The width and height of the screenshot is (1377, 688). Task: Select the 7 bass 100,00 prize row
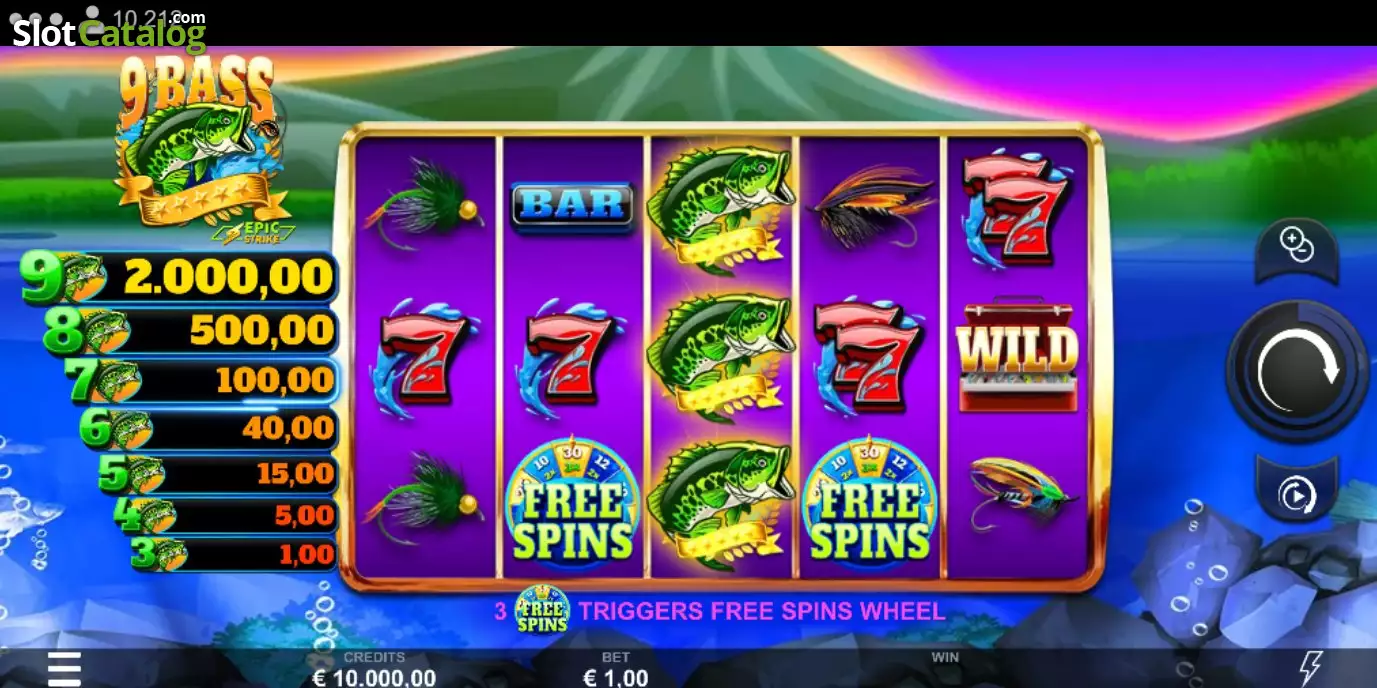[x=200, y=381]
